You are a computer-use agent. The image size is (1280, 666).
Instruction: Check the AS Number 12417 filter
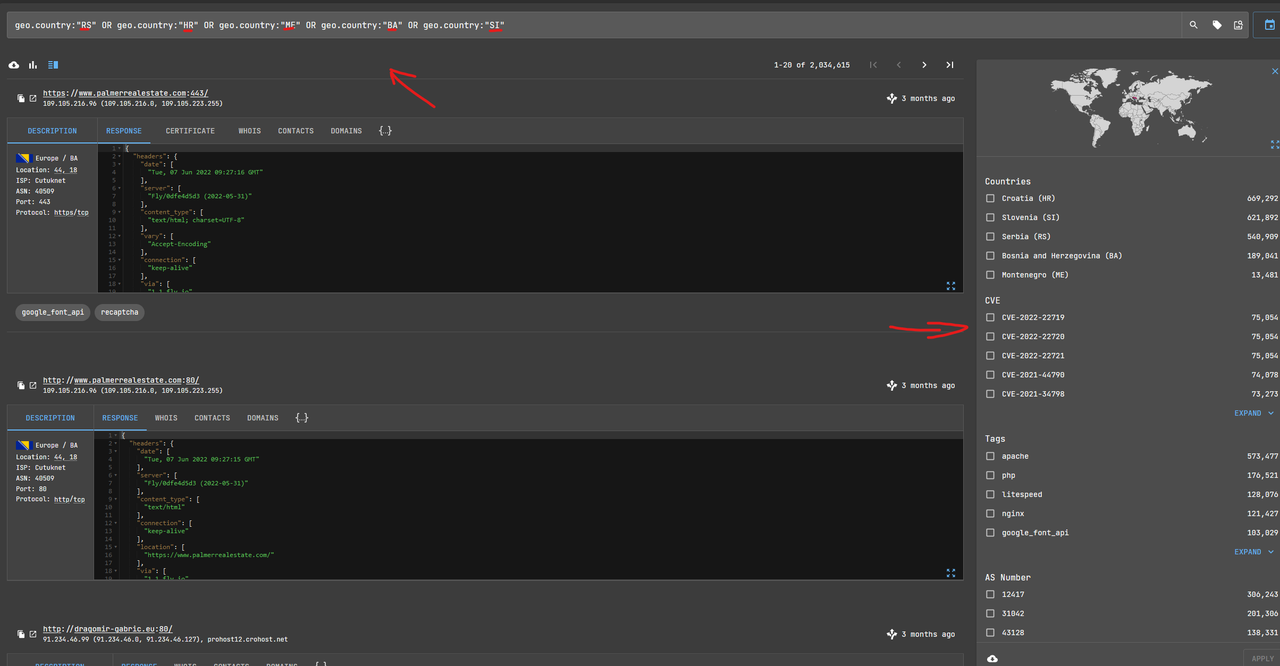pos(990,594)
